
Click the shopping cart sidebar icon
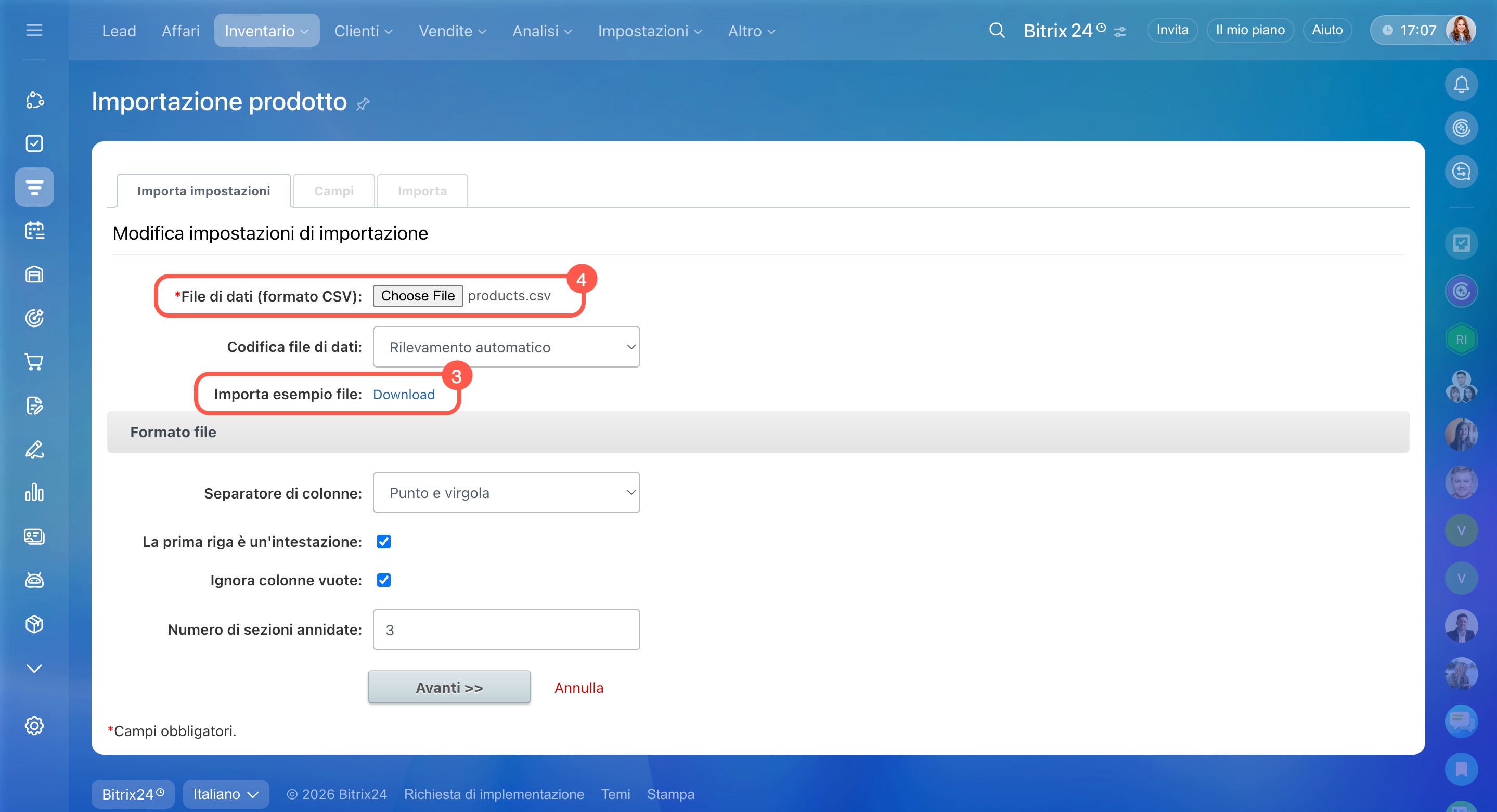[34, 362]
